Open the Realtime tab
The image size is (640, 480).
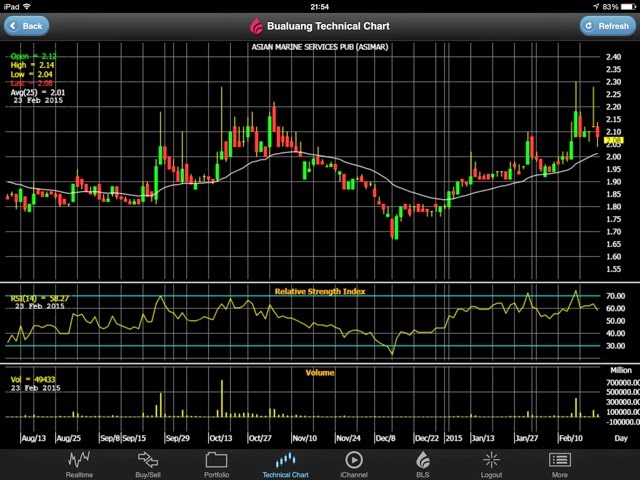point(79,464)
